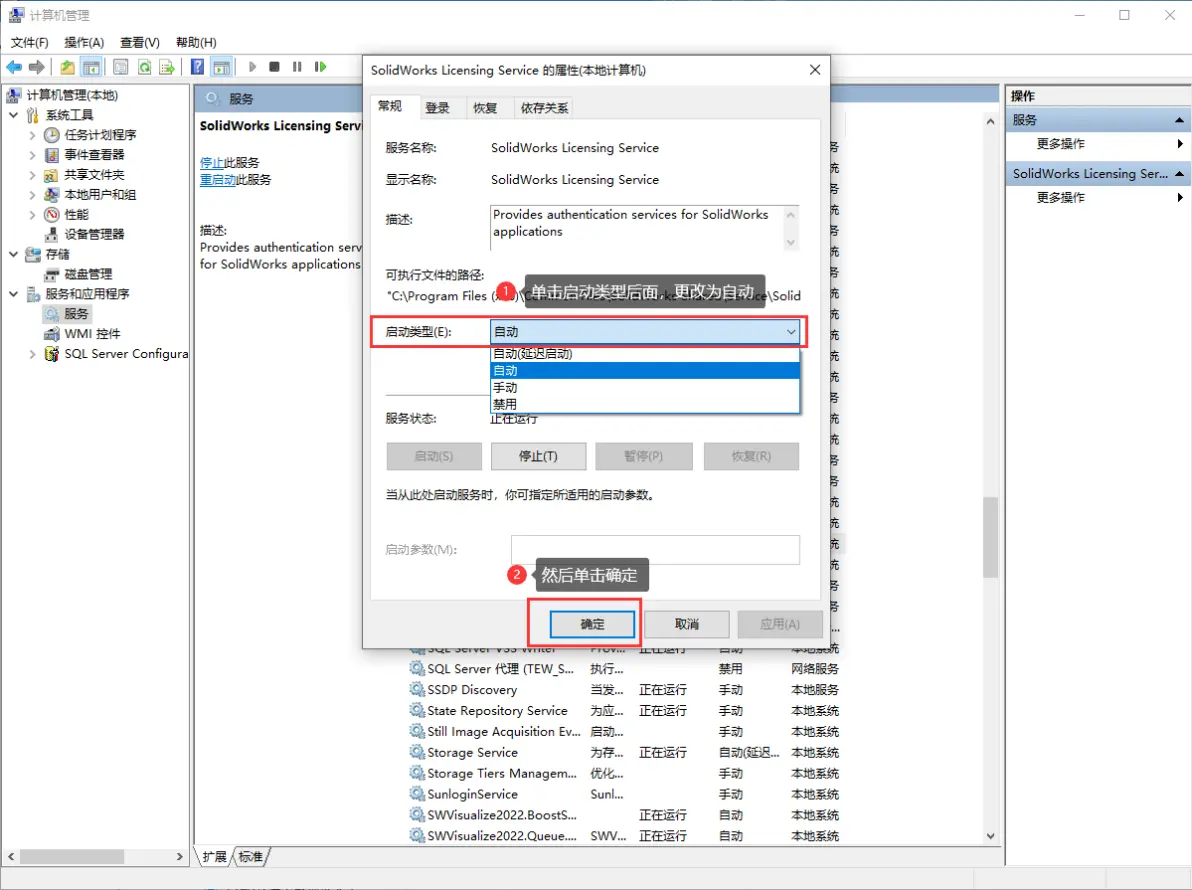Switch to the 标准 view tab
Image resolution: width=1192 pixels, height=890 pixels.
tap(251, 857)
